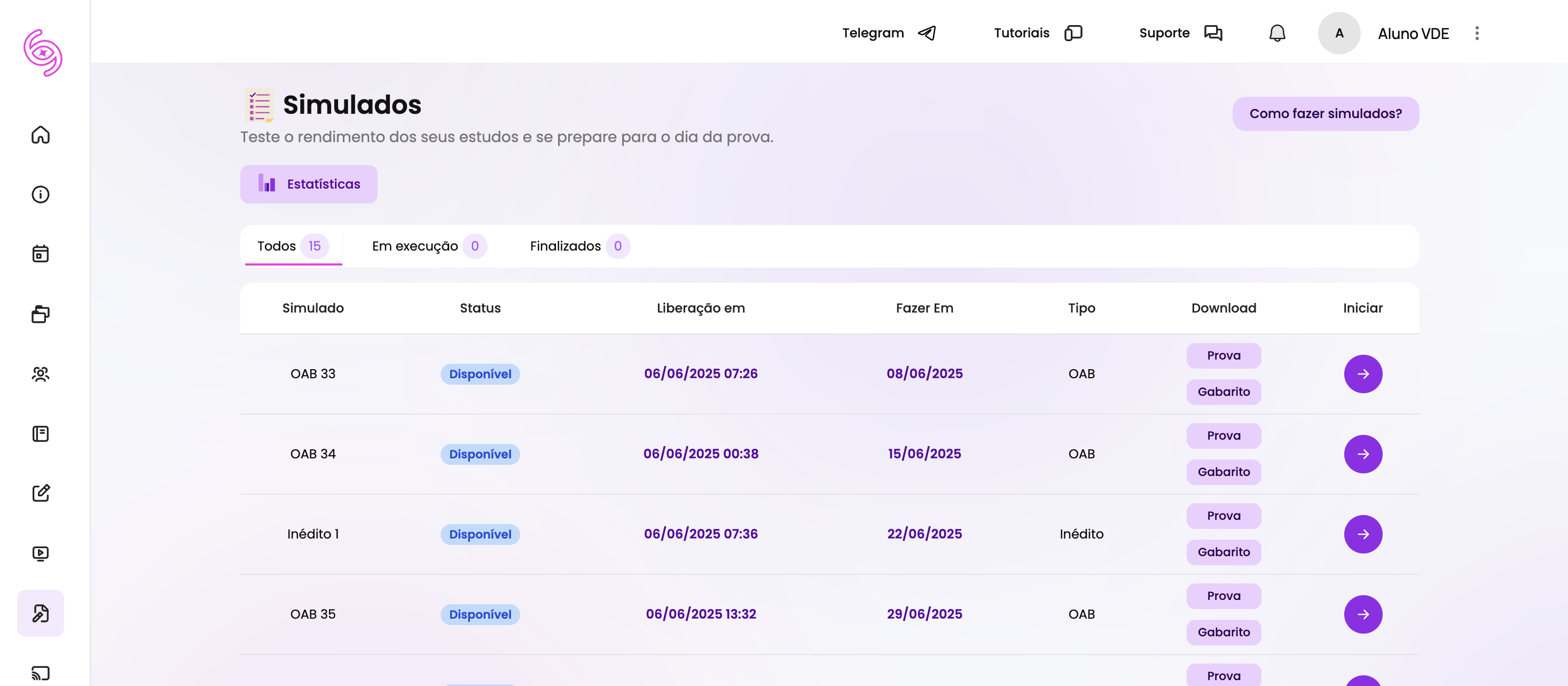
Task: Click Como fazer simulados? button
Action: coord(1325,114)
